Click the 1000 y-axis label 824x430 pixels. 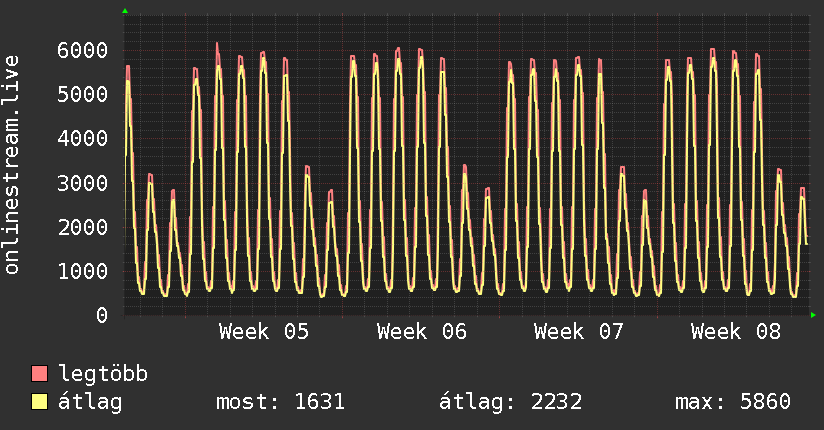81,271
